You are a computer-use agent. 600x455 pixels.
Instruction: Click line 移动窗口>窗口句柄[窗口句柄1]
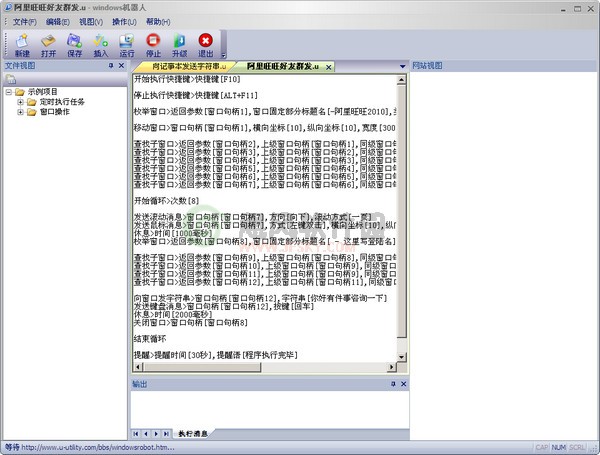(264, 128)
